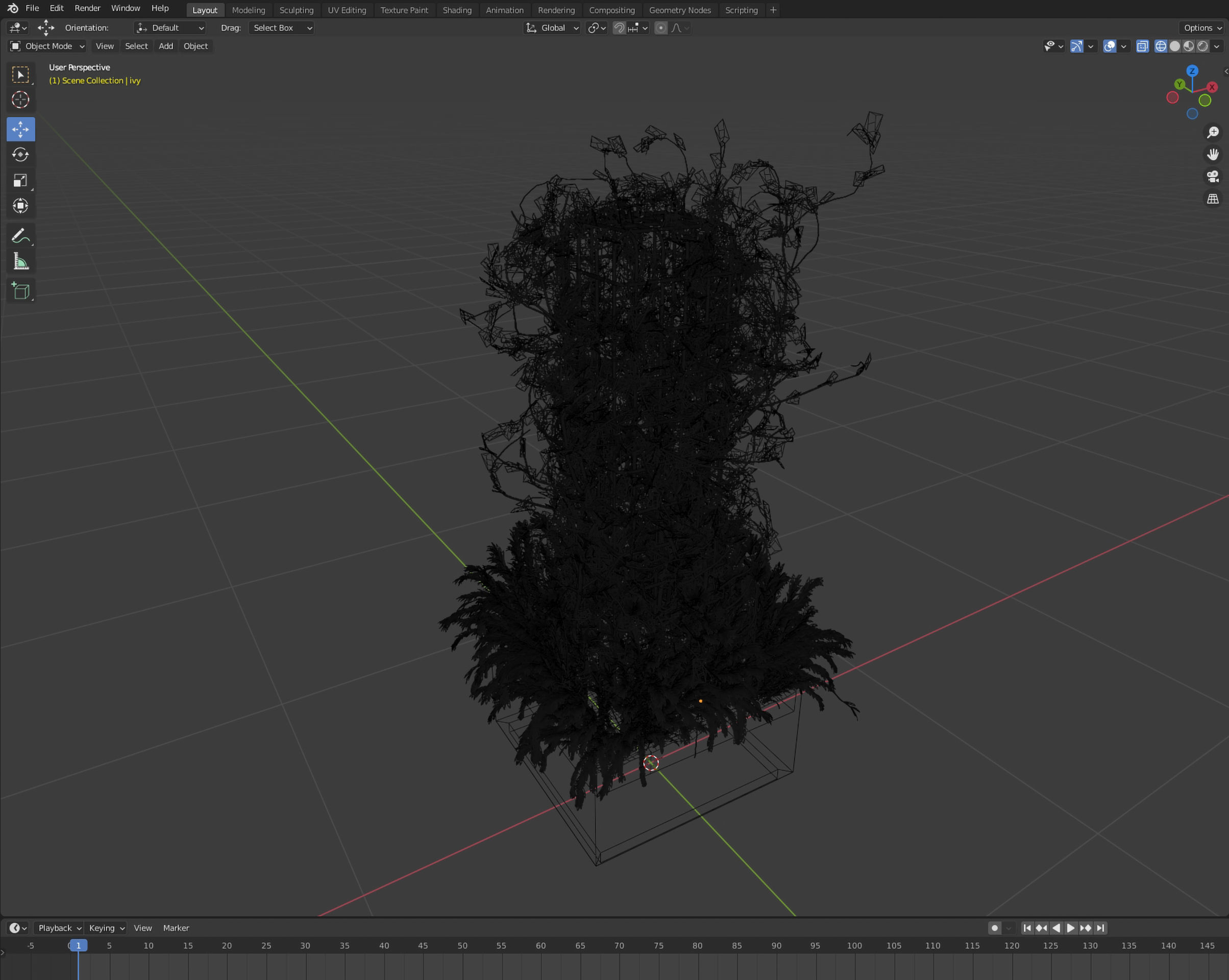Open the Select Box drag dropdown
The height and width of the screenshot is (980, 1229).
click(x=281, y=28)
